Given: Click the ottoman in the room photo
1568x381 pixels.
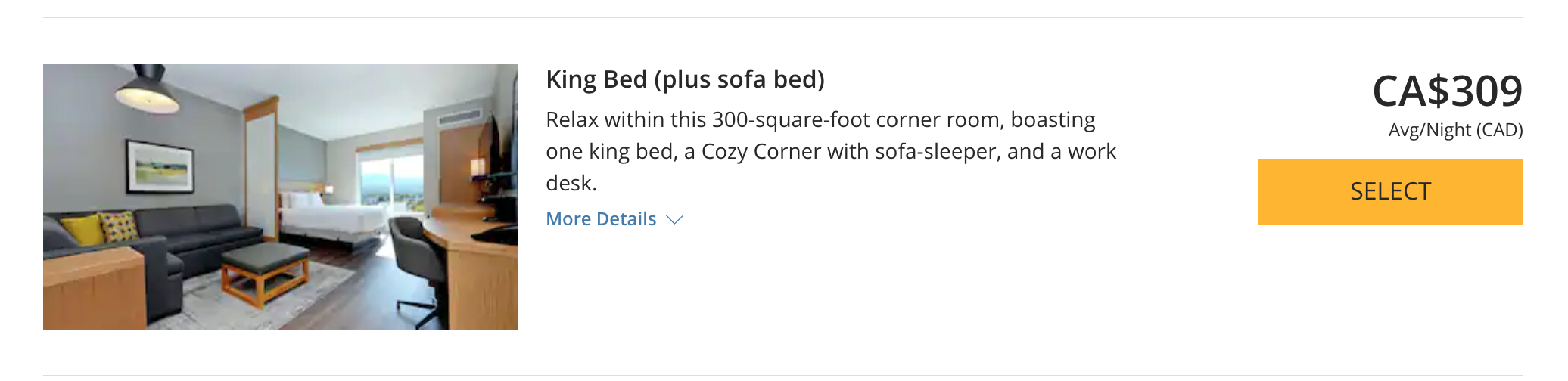Looking at the screenshot, I should (263, 272).
